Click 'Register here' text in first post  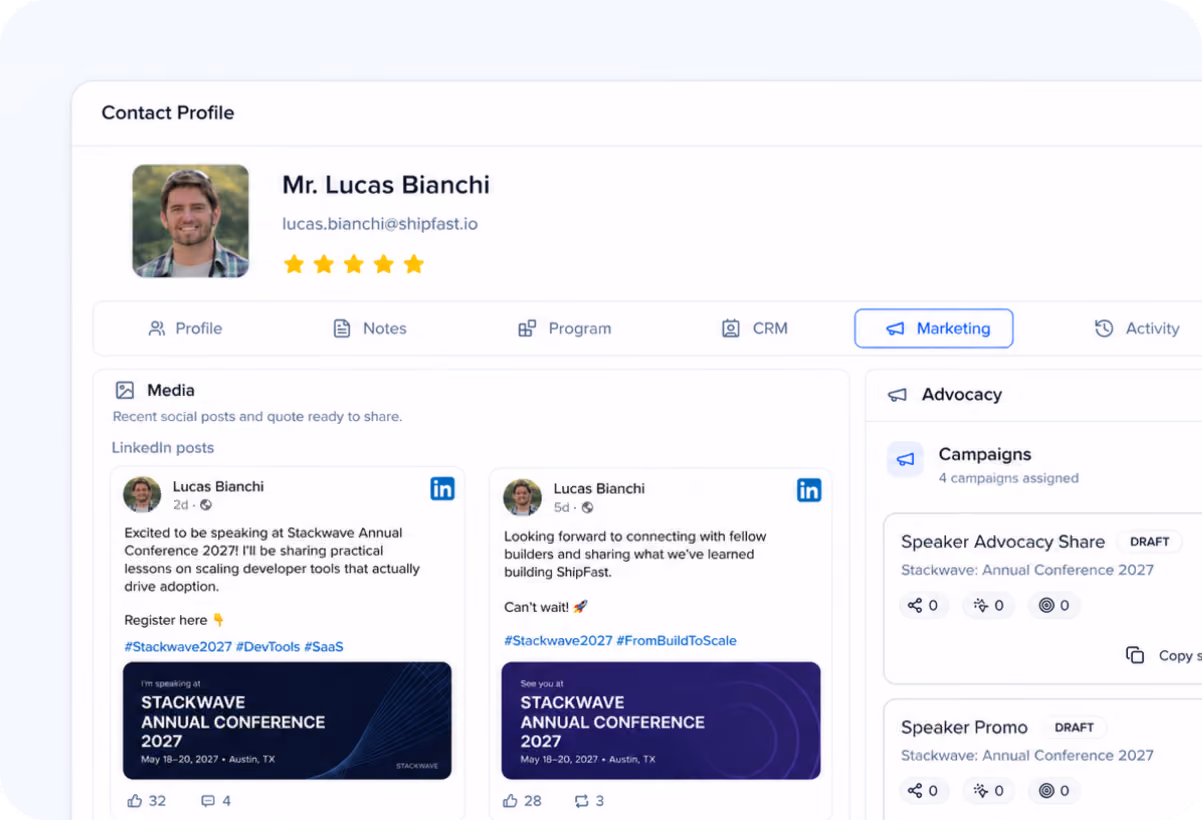166,620
